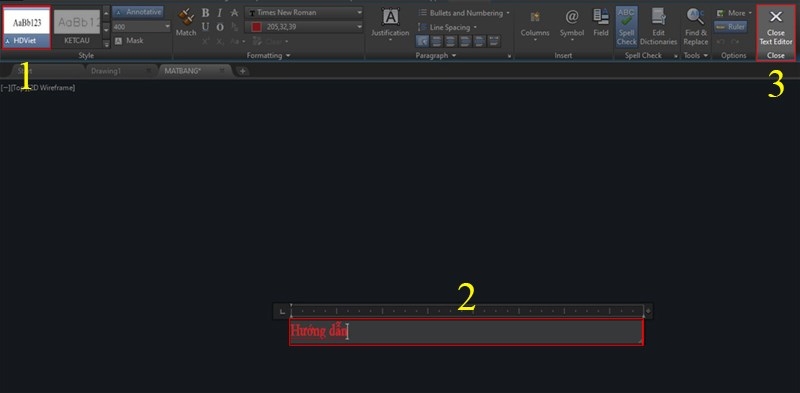The image size is (800, 393).
Task: Toggle Strikethrough formatting
Action: click(234, 13)
